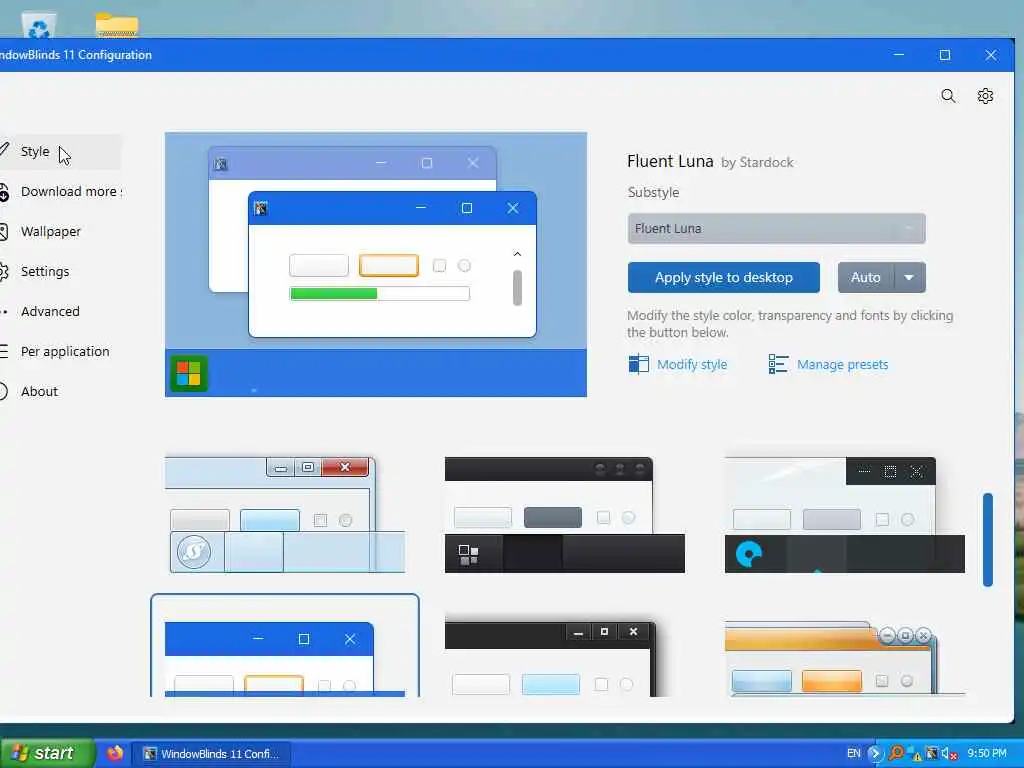
Task: Select the Aero glass style with red close button
Action: pyautogui.click(x=285, y=515)
